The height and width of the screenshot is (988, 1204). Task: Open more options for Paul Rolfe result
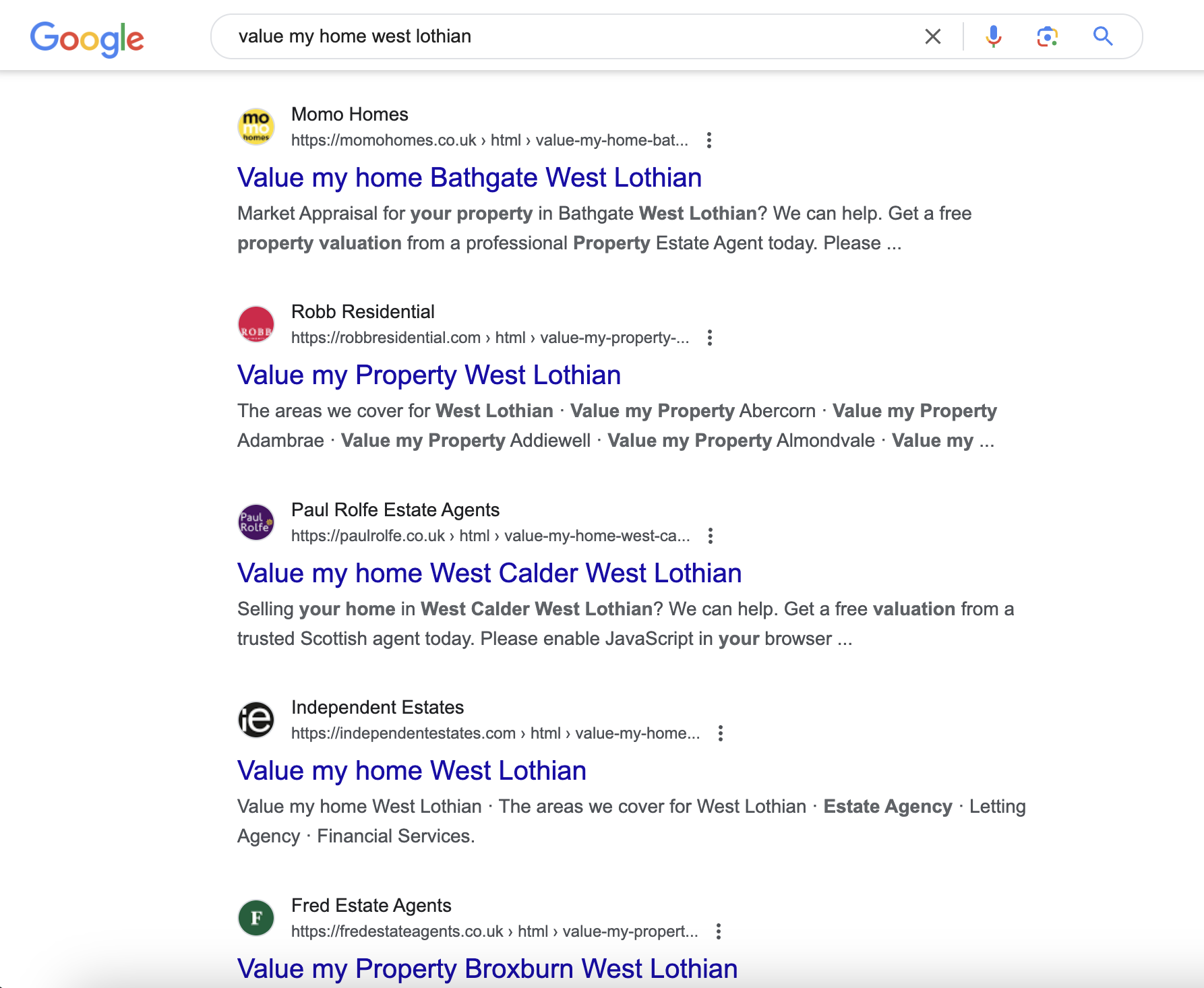coord(710,536)
